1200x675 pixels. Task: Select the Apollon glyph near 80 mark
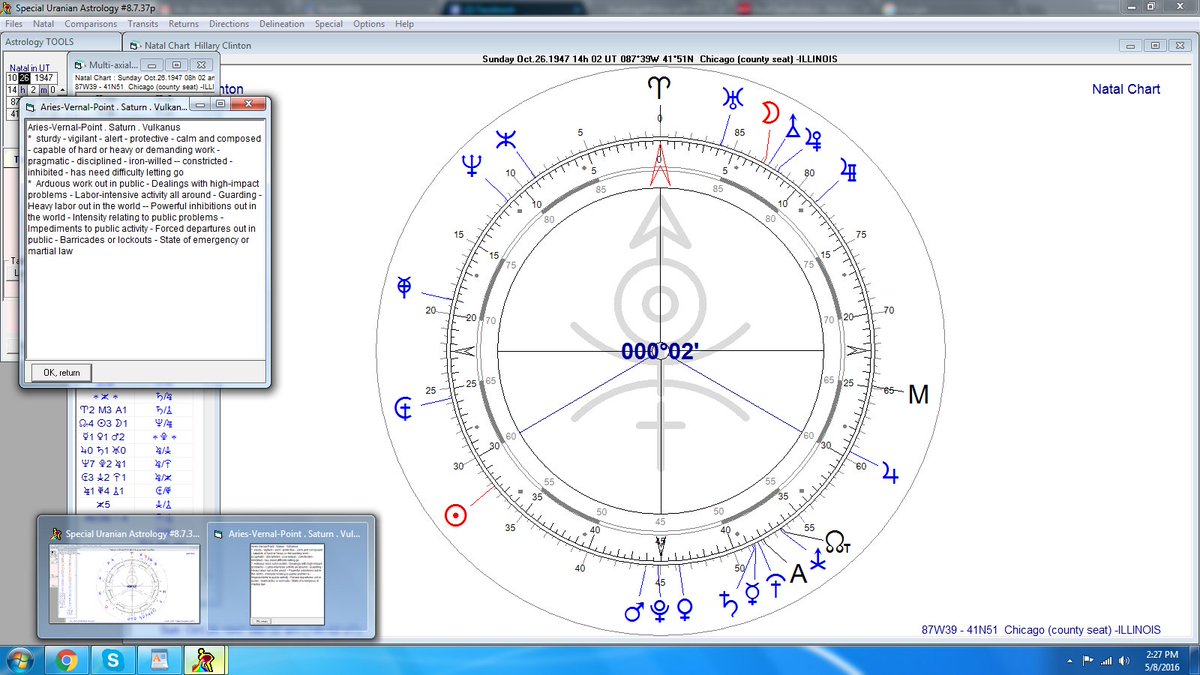[x=849, y=170]
